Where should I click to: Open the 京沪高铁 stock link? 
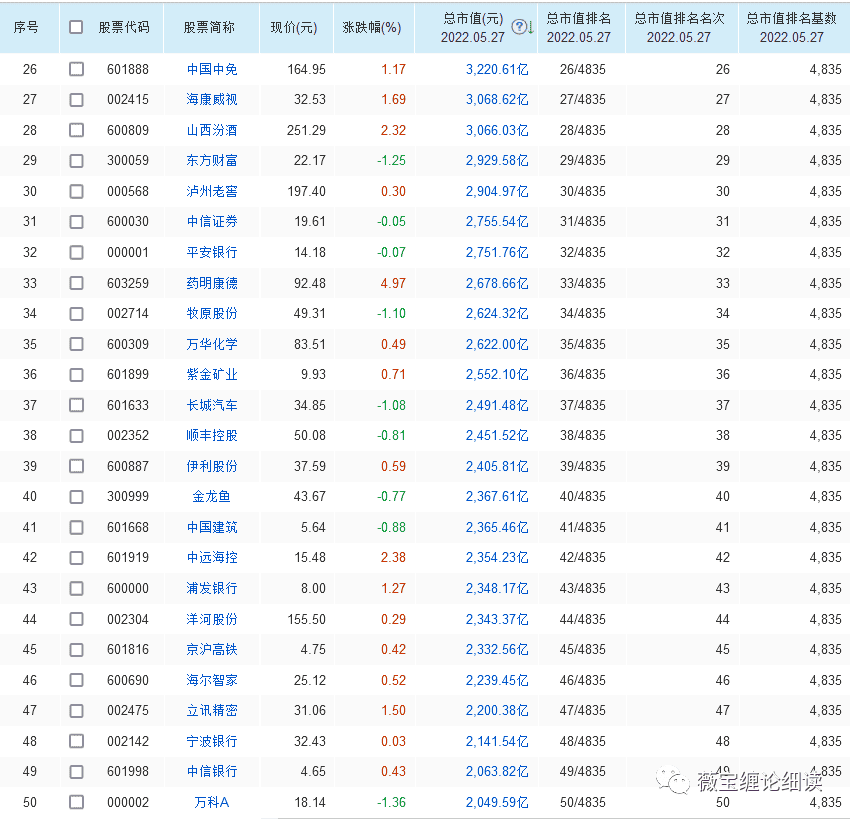[x=212, y=649]
